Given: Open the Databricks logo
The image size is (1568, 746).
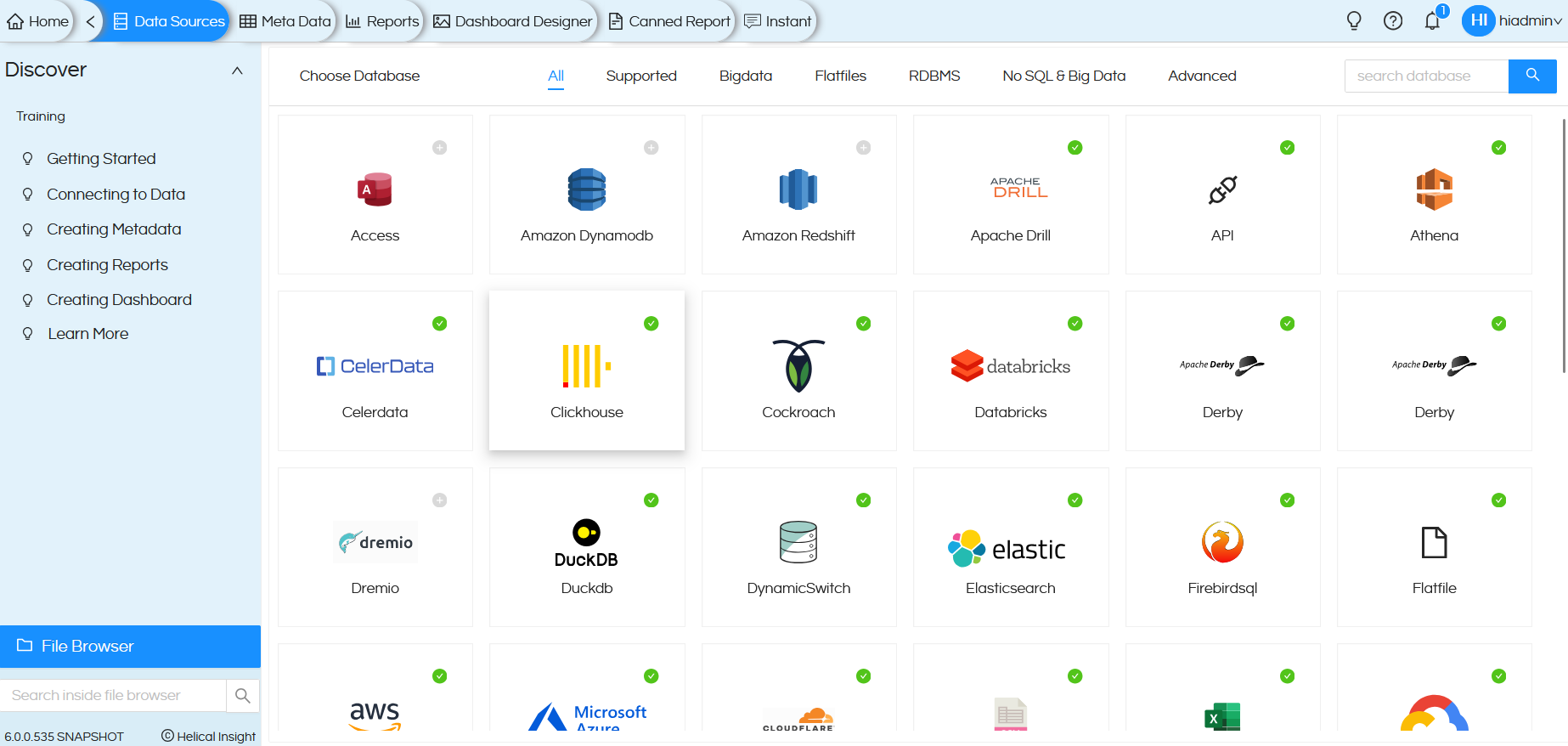Looking at the screenshot, I should pos(1011,366).
